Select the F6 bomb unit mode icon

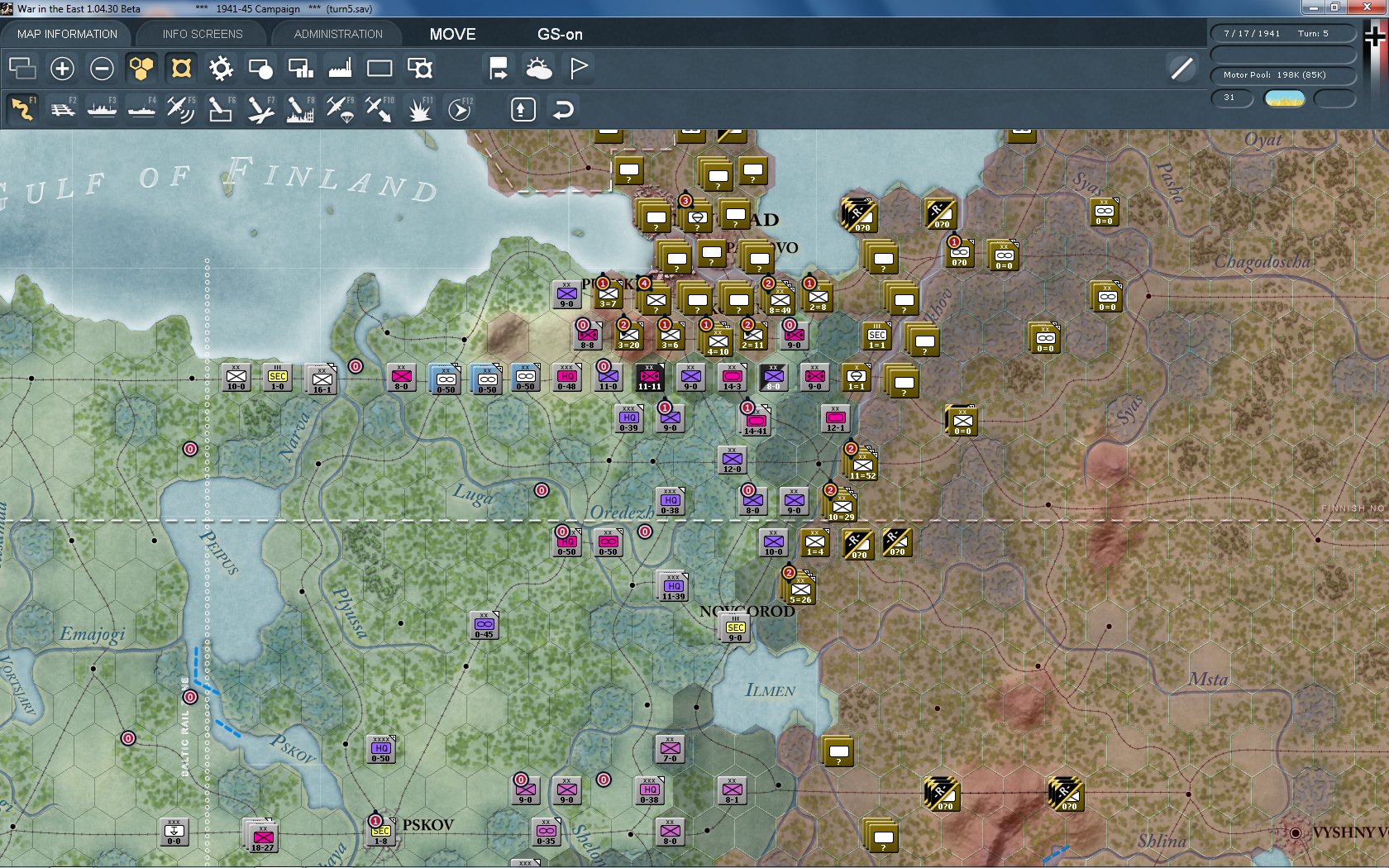pyautogui.click(x=221, y=109)
